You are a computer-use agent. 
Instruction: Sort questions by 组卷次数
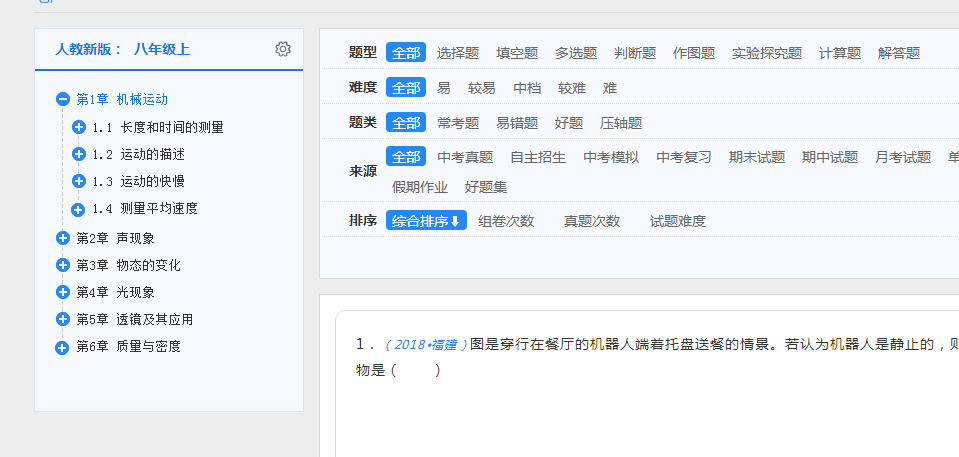click(x=506, y=221)
